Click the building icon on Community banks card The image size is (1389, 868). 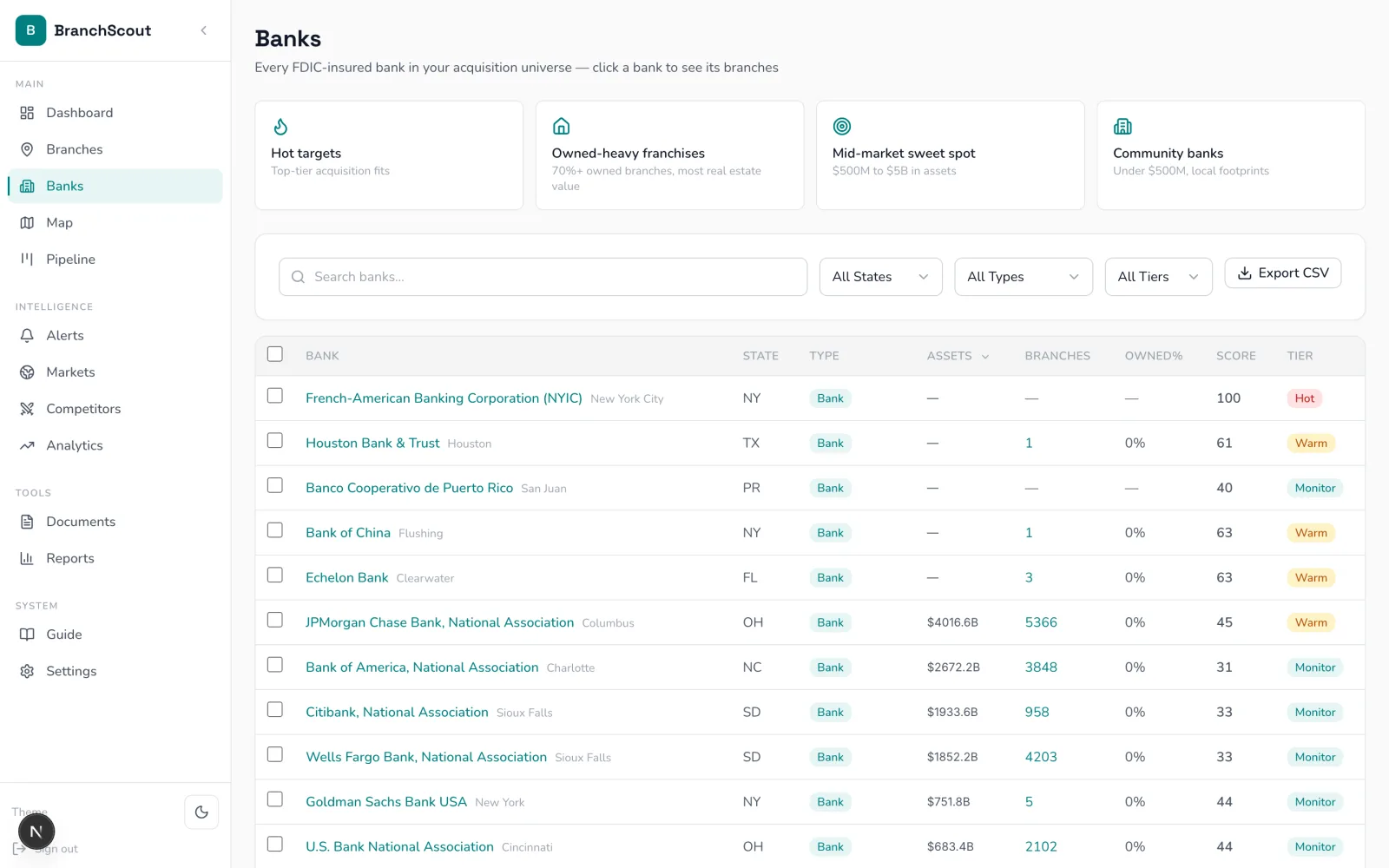pos(1122,127)
